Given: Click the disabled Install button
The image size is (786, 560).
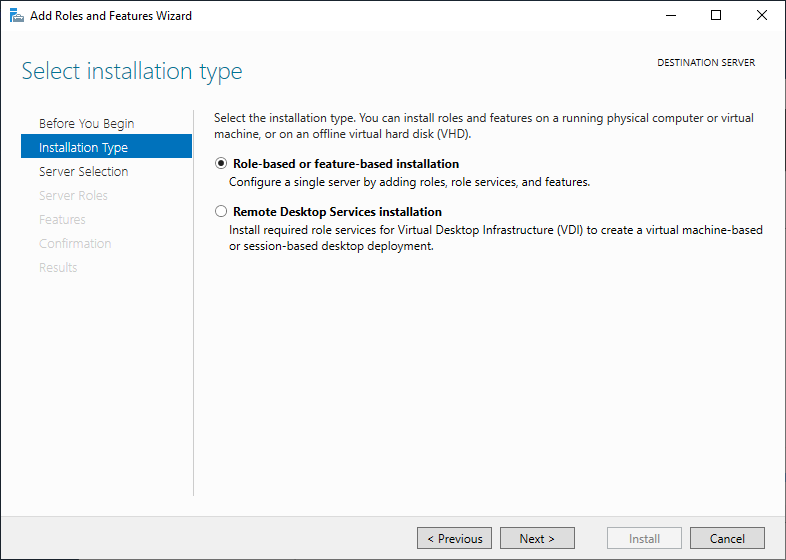Looking at the screenshot, I should 644,539.
